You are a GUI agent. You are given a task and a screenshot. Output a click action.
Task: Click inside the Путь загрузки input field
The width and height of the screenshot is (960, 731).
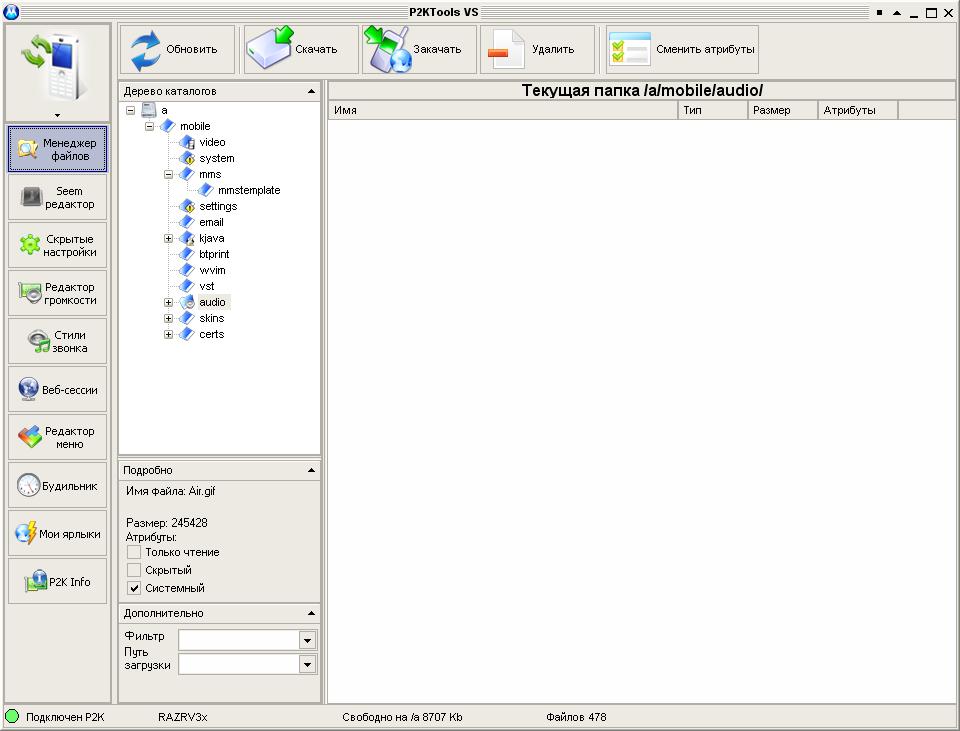coord(239,664)
